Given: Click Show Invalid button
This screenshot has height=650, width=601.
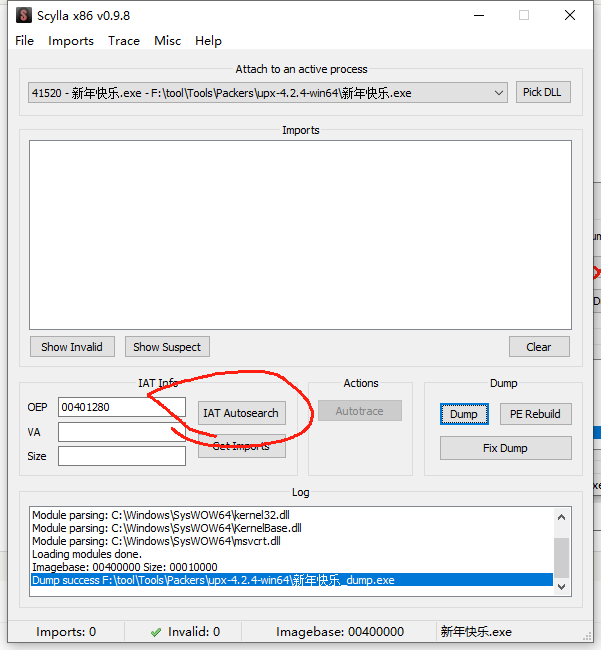Looking at the screenshot, I should [72, 347].
